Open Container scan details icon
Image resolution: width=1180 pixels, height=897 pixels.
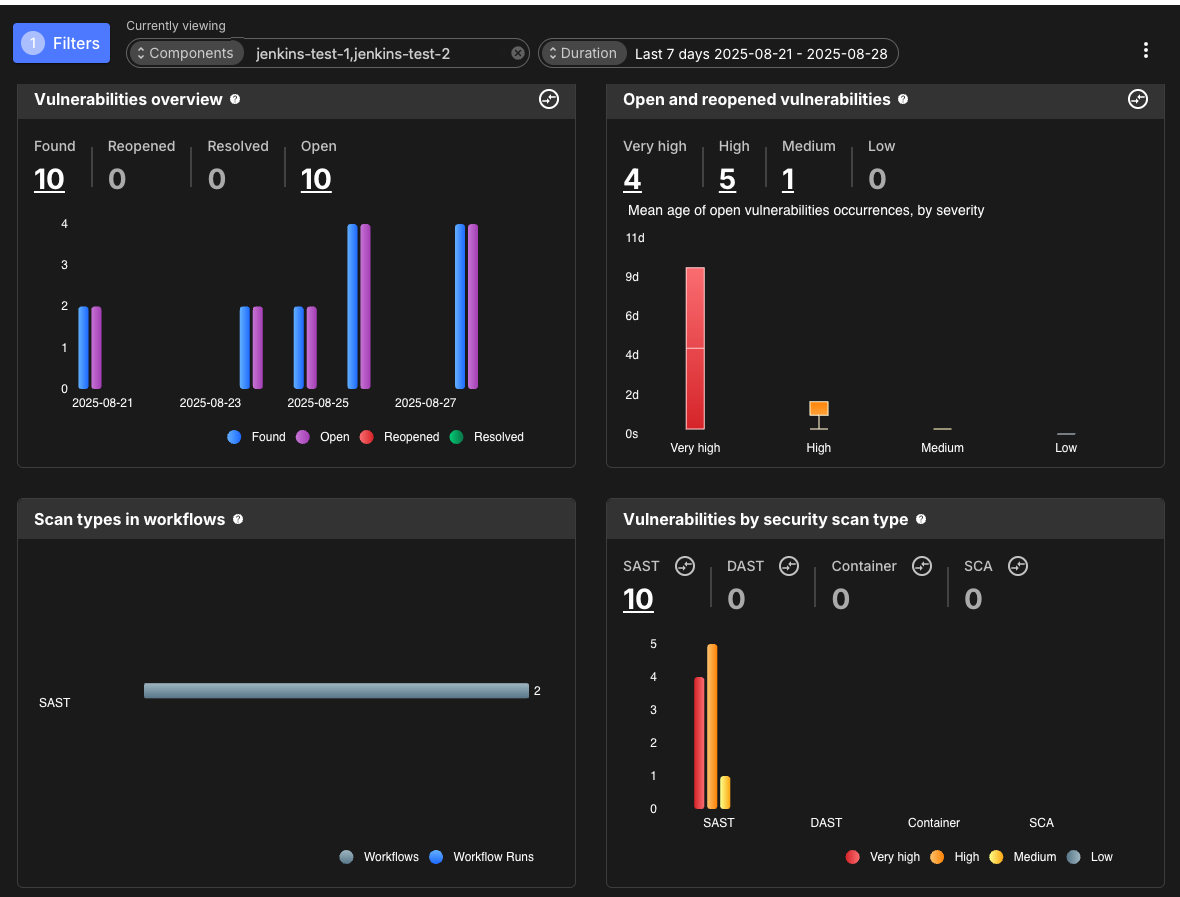[x=922, y=566]
